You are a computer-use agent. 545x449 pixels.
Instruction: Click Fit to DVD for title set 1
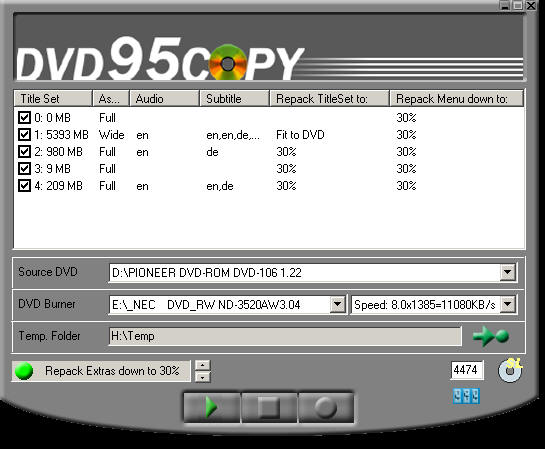(x=300, y=135)
